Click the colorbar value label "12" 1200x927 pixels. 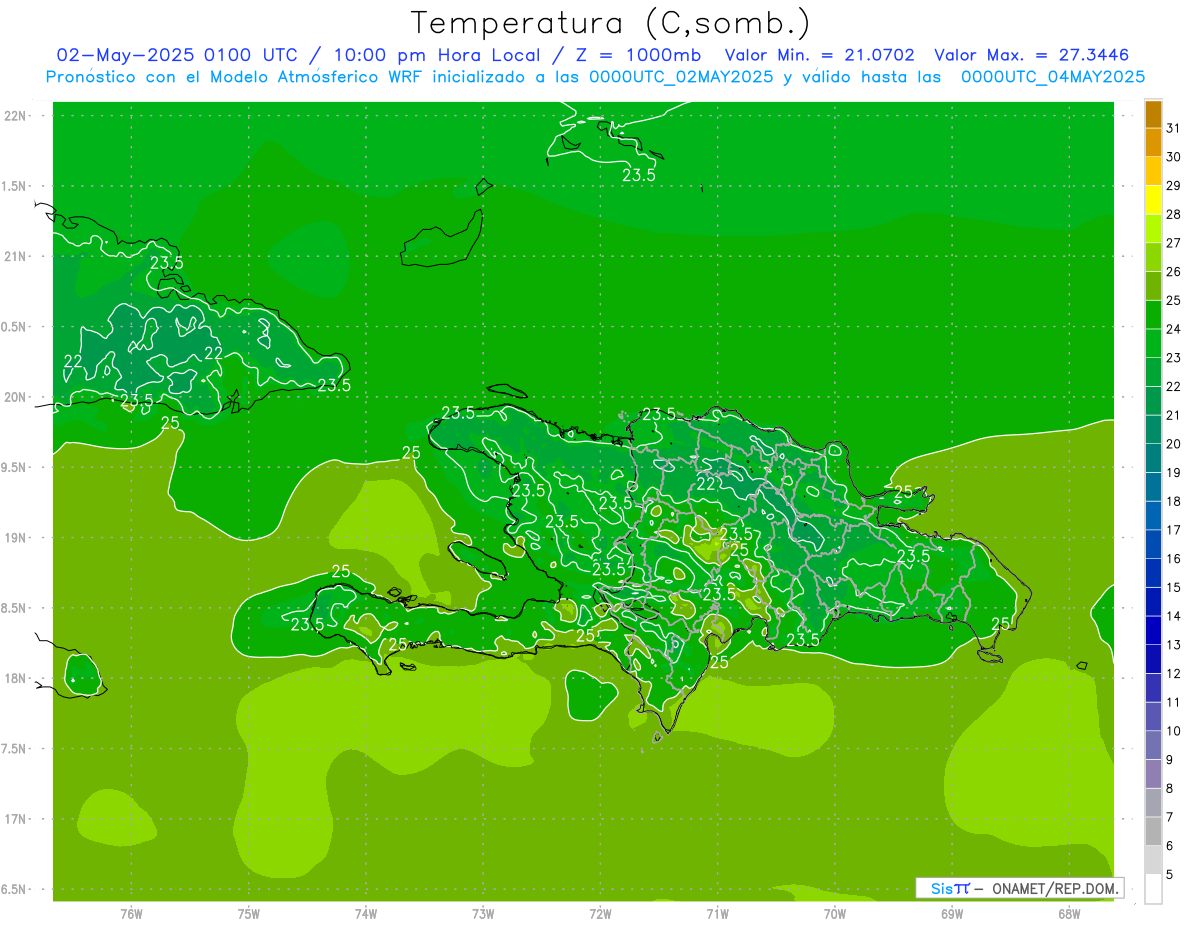(x=1173, y=674)
